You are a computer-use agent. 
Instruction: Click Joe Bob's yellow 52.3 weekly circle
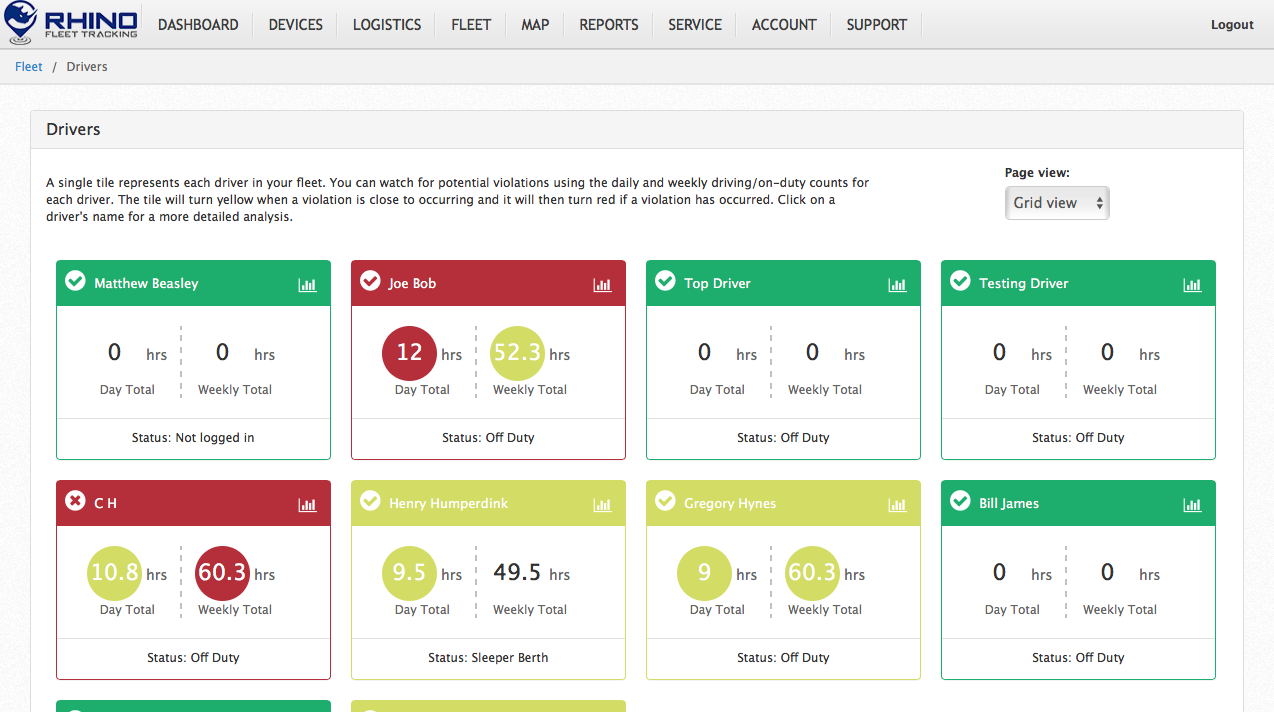pyautogui.click(x=518, y=353)
